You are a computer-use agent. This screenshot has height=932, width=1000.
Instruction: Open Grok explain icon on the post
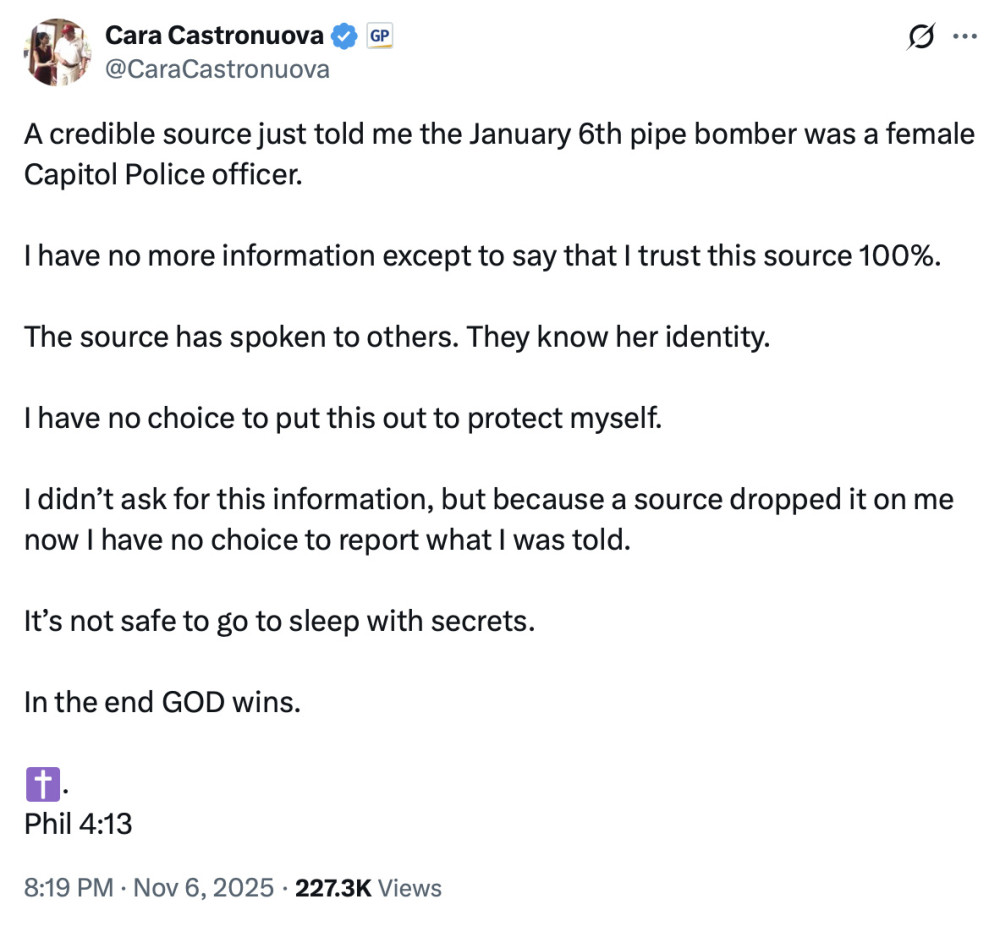click(918, 37)
